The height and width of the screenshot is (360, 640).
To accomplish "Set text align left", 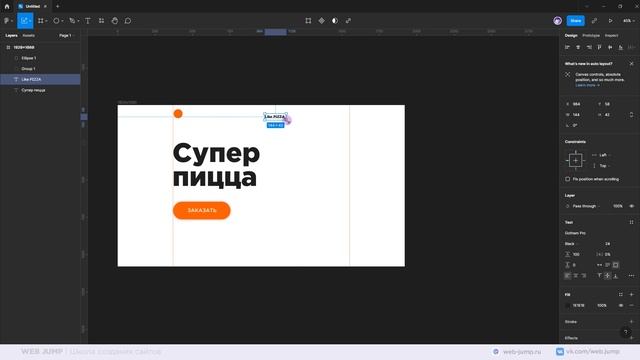I will [x=567, y=276].
